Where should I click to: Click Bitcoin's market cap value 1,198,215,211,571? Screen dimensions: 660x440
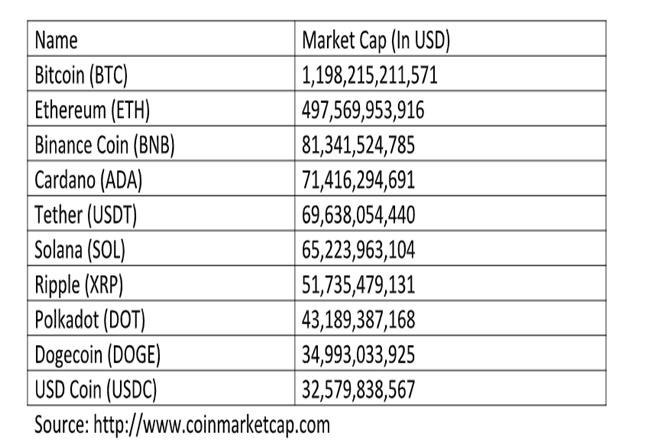pyautogui.click(x=369, y=75)
